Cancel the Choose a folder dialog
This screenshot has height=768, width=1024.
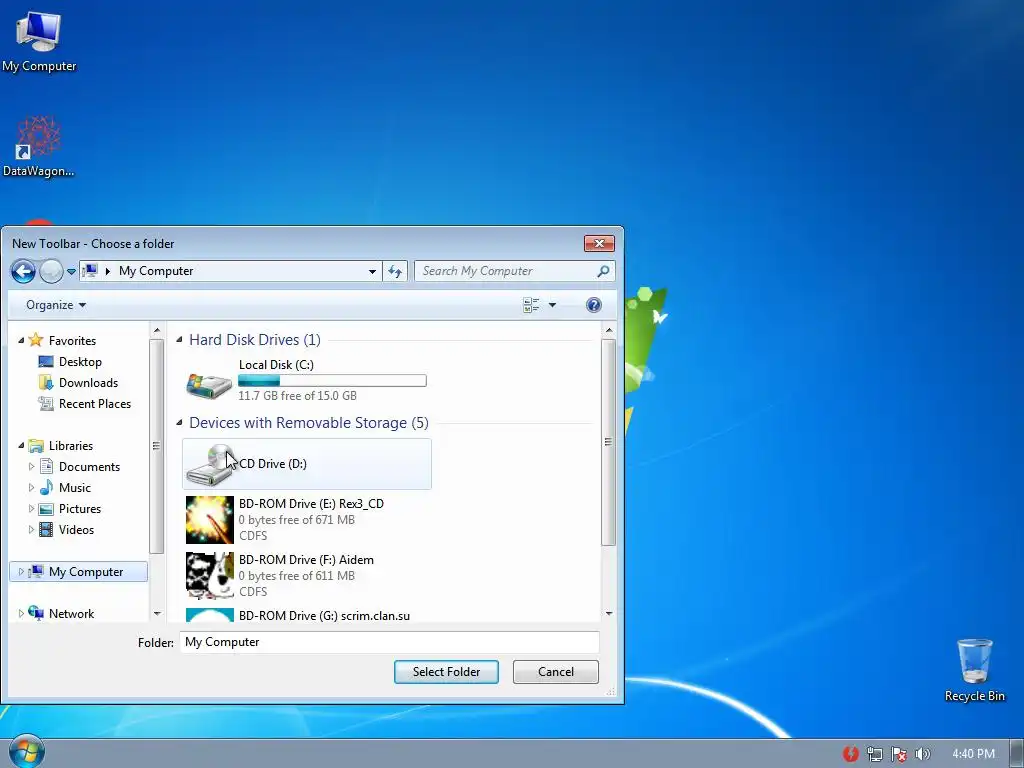click(556, 672)
